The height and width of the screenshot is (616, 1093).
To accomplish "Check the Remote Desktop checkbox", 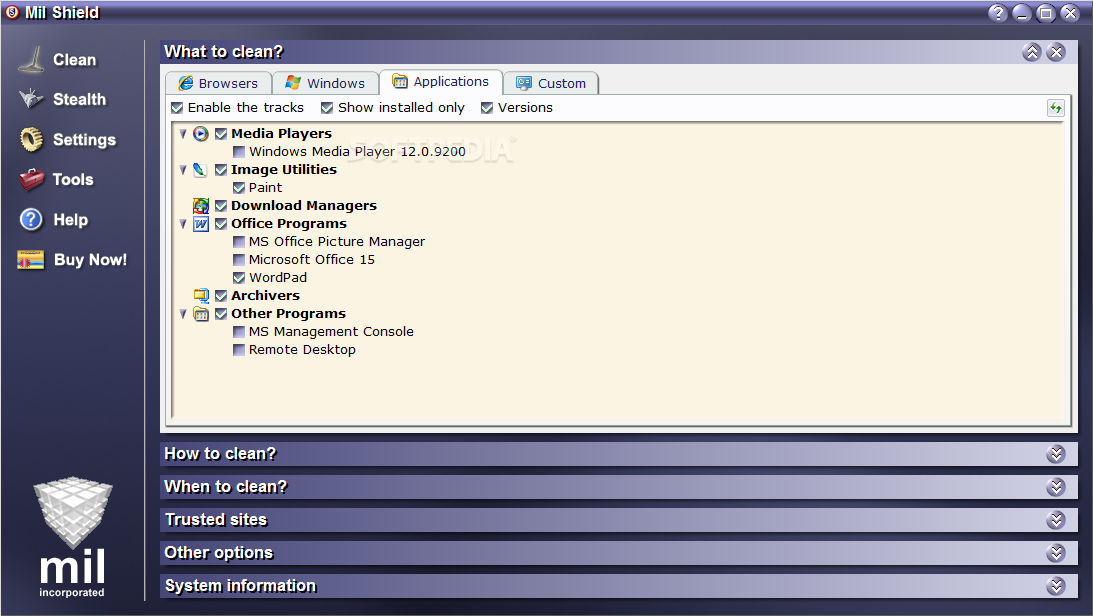I will point(238,350).
